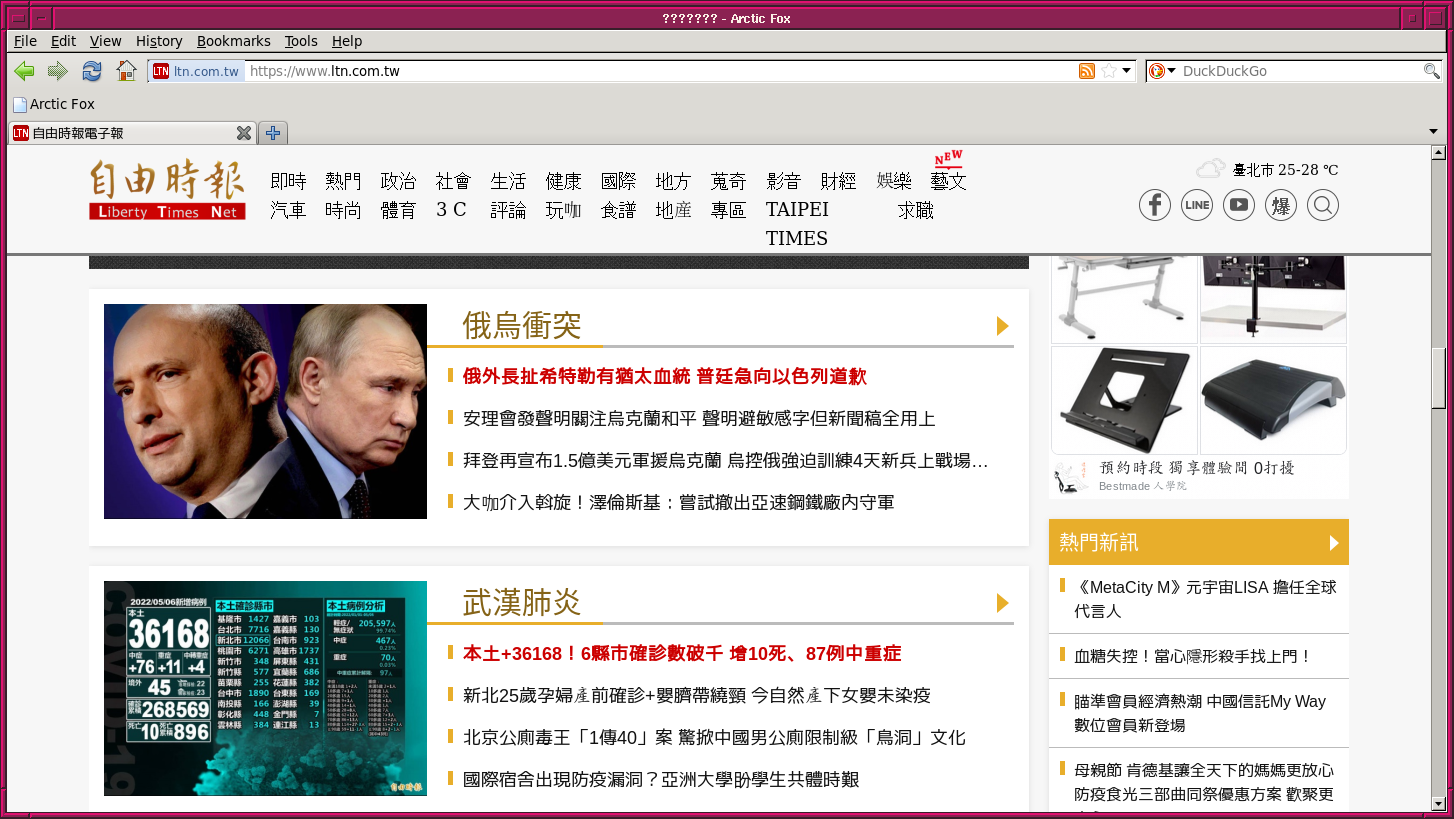This screenshot has height=819, width=1454.
Task: Go to the browser Home icon
Action: coord(126,71)
